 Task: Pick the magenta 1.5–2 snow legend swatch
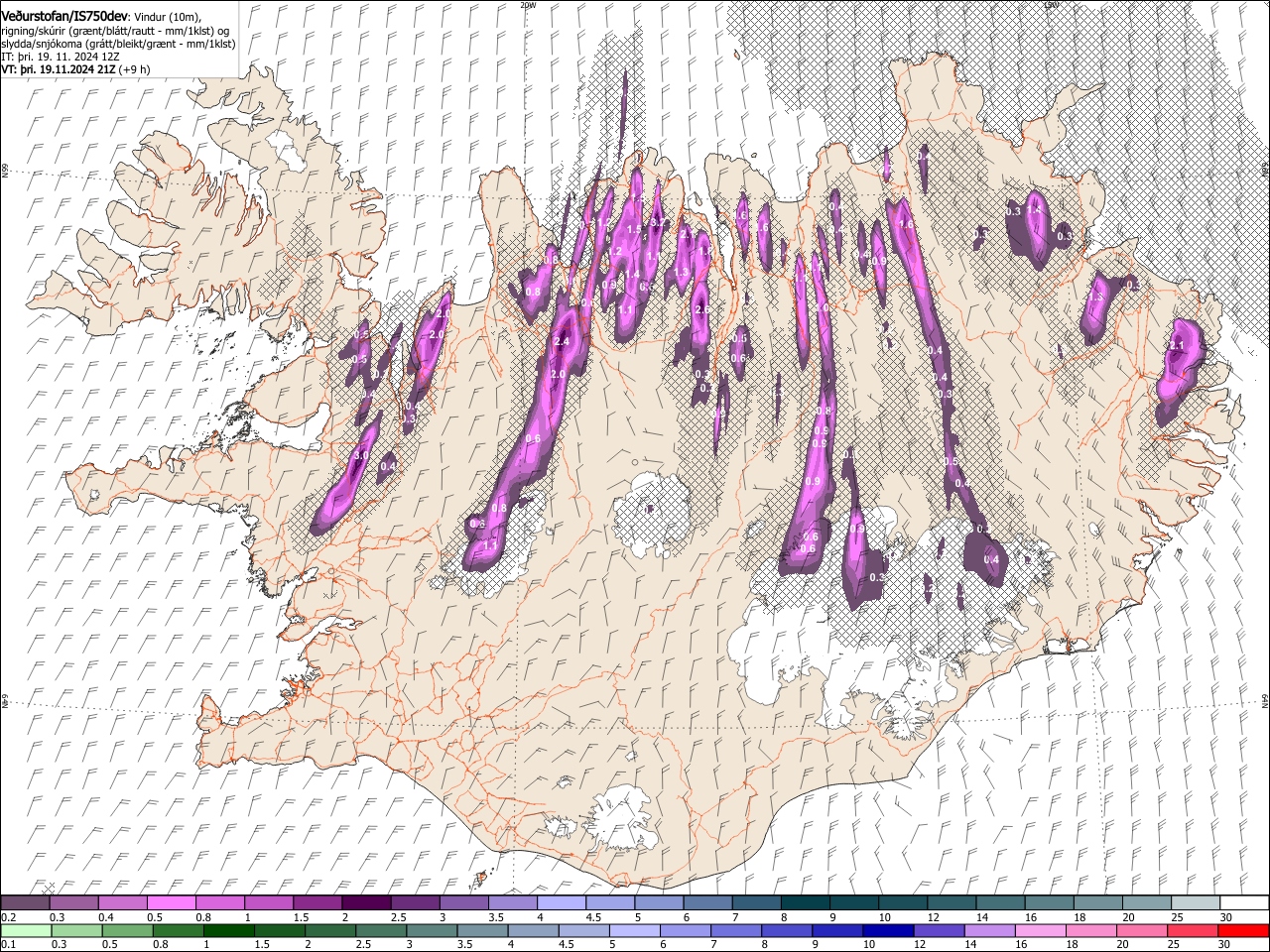click(317, 902)
